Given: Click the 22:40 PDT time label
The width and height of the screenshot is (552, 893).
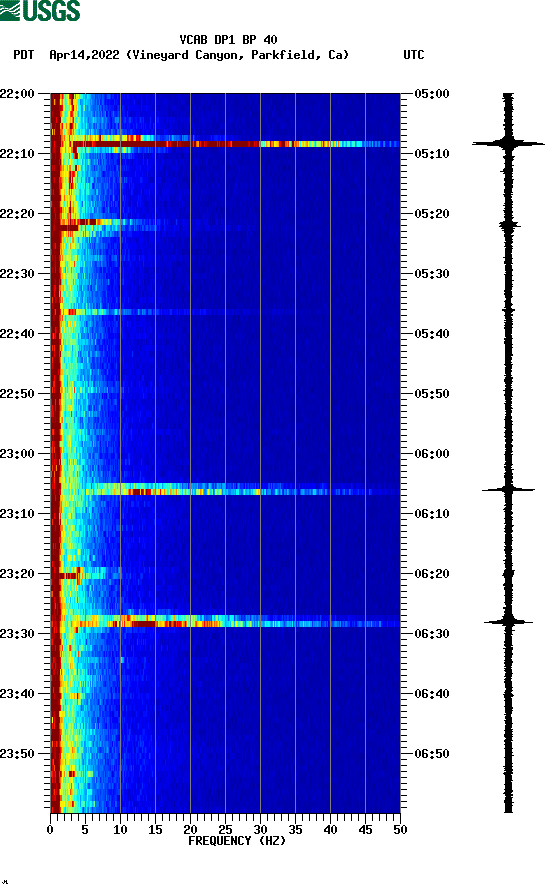Looking at the screenshot, I should 17,334.
